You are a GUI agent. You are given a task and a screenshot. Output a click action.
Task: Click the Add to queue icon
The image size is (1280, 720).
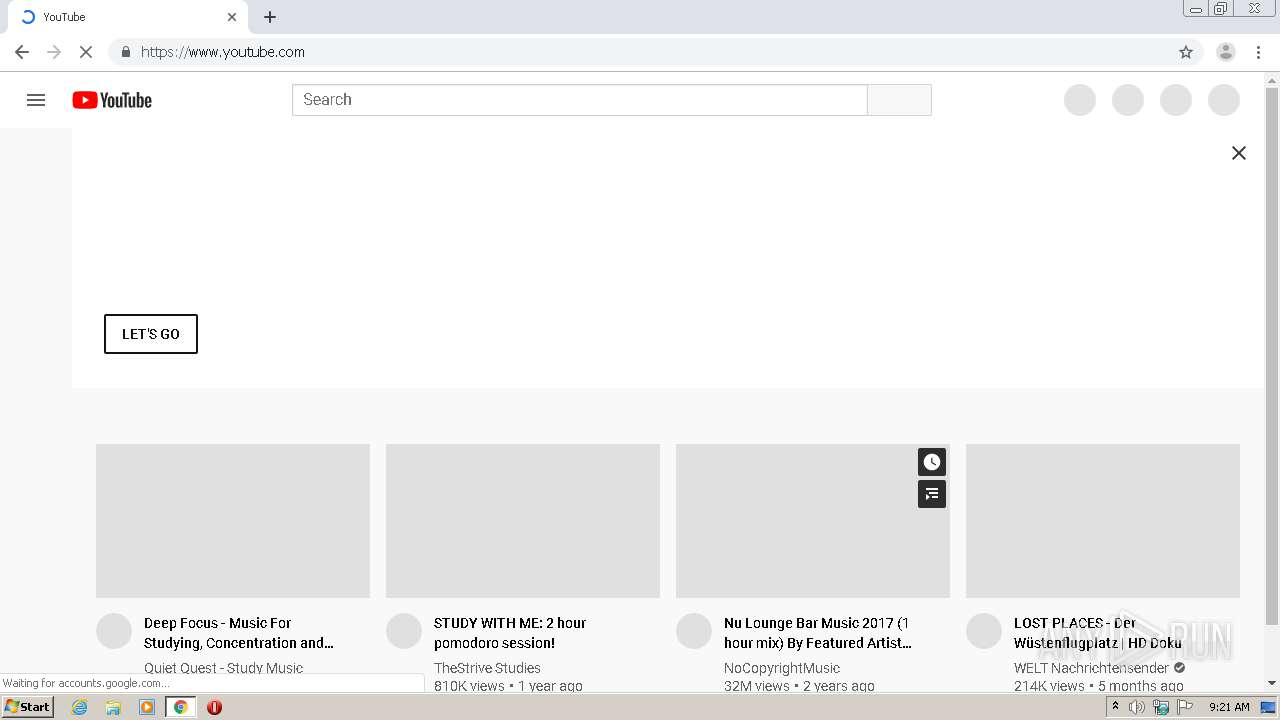(932, 494)
